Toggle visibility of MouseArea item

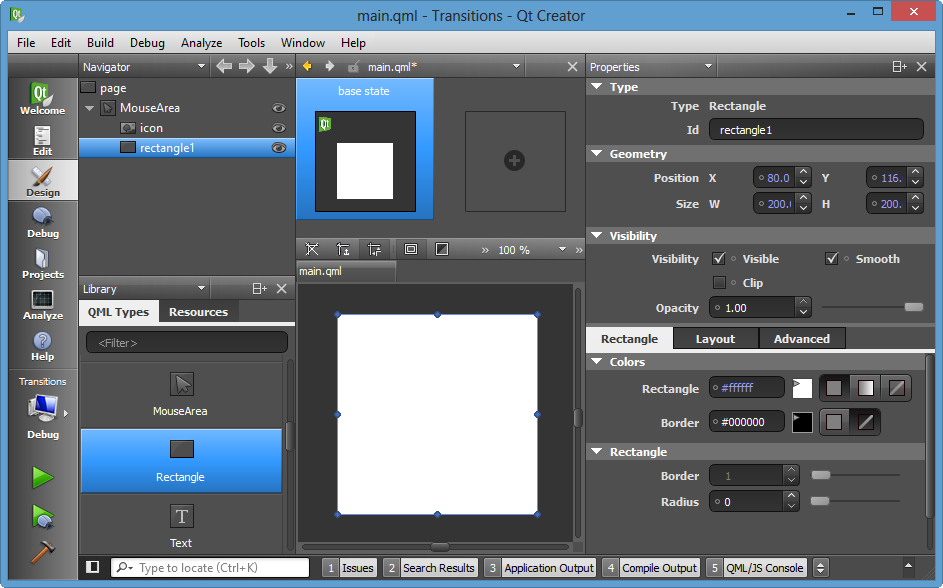278,108
